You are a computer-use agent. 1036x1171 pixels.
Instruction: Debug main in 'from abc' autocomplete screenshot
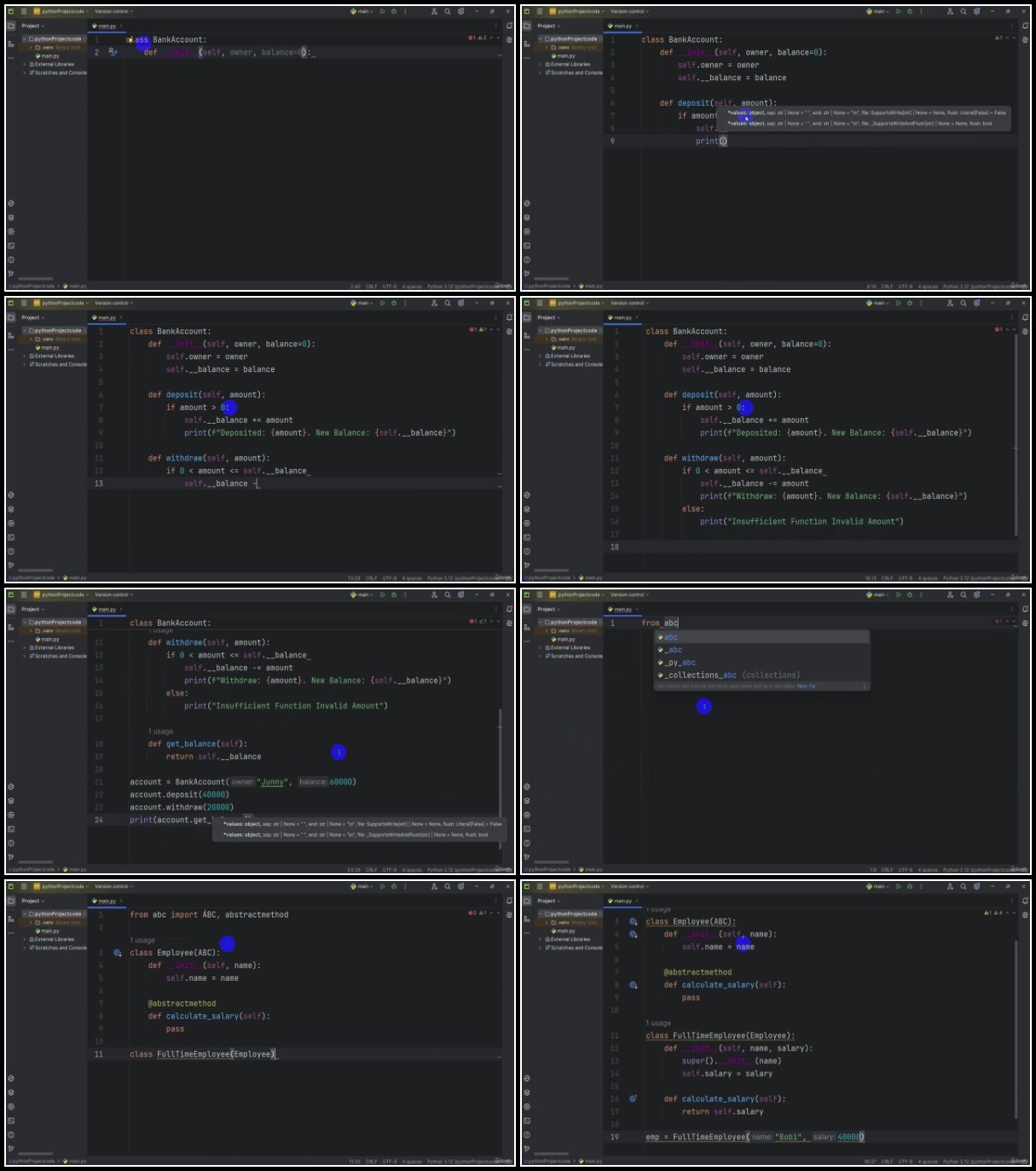coord(909,595)
